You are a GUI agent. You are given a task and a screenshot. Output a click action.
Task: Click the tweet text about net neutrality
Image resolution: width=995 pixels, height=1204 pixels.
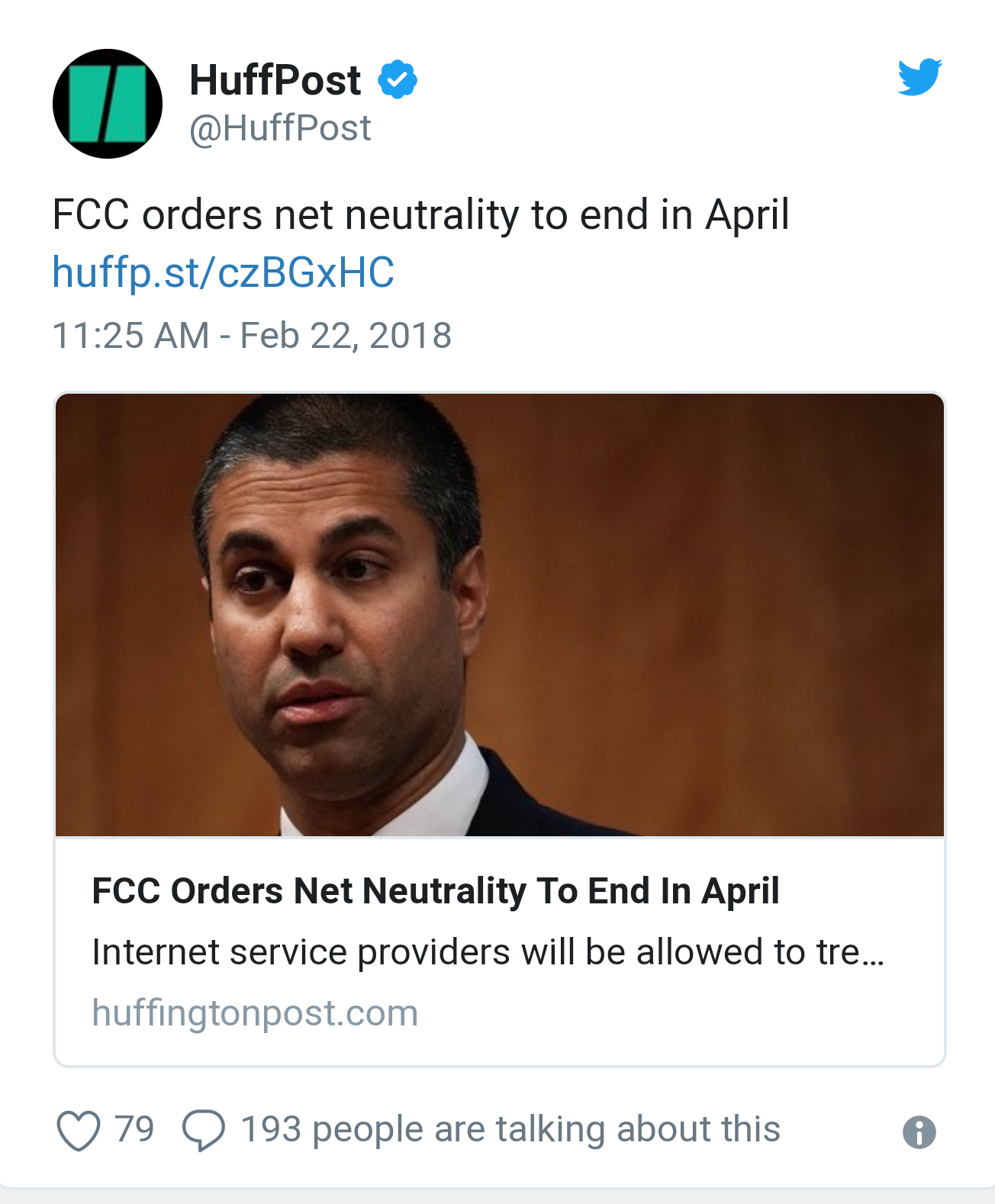pyautogui.click(x=420, y=214)
